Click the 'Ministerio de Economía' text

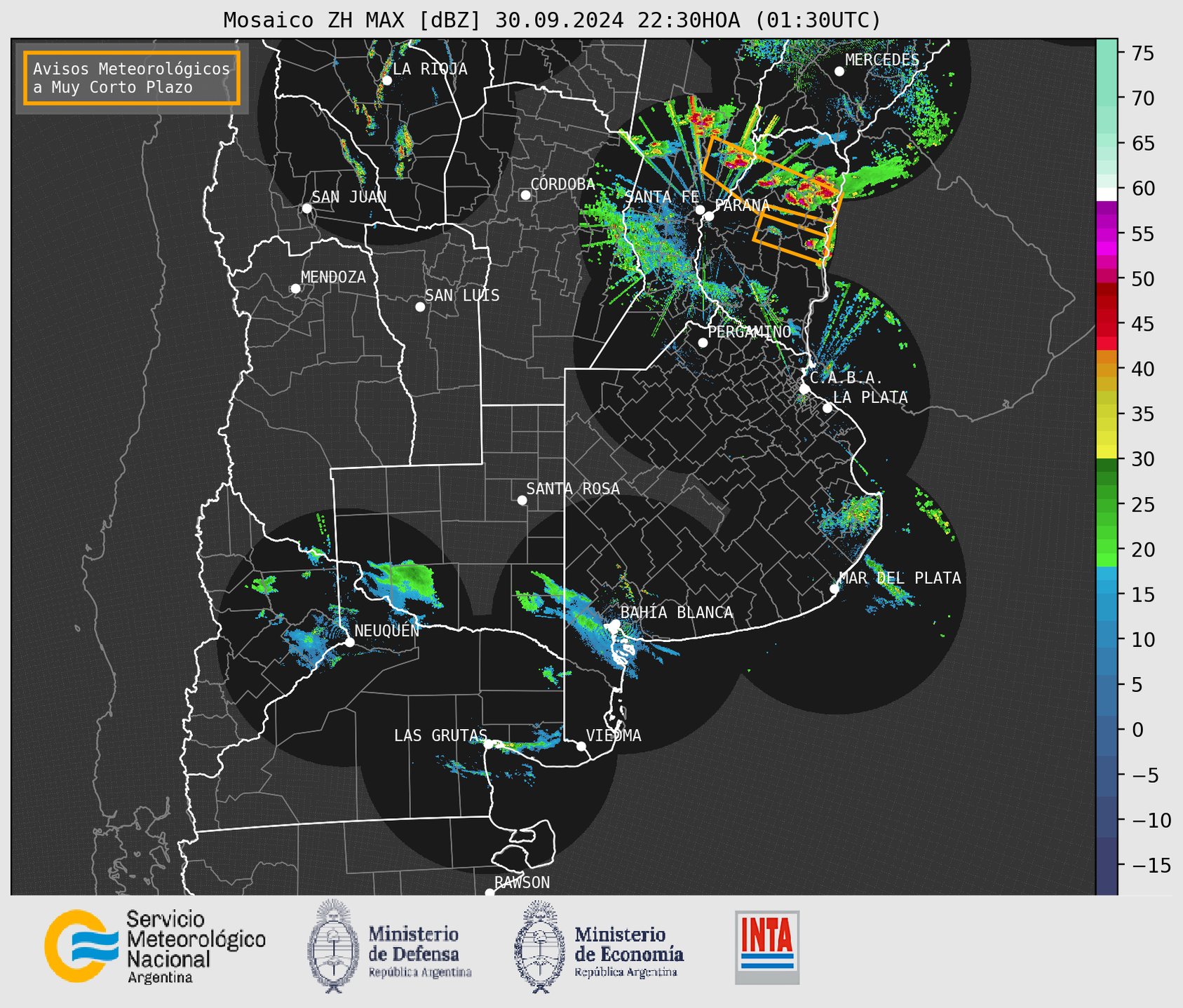click(628, 944)
